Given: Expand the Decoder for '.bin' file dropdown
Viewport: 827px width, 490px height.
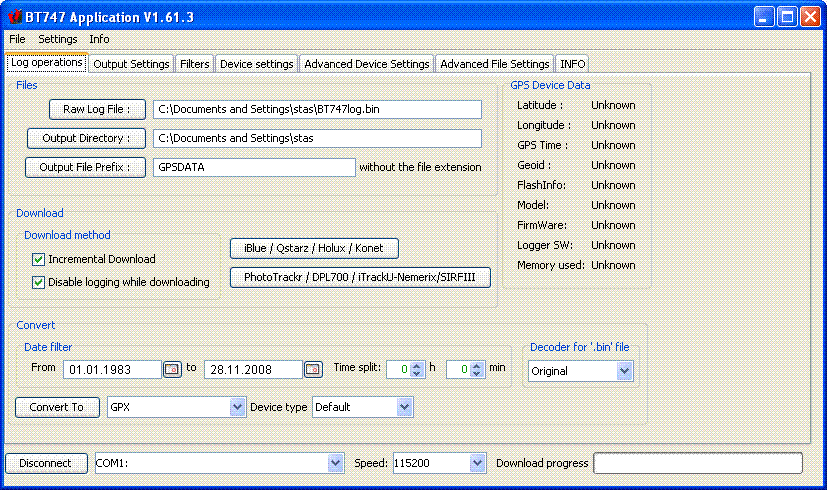Looking at the screenshot, I should tap(624, 371).
